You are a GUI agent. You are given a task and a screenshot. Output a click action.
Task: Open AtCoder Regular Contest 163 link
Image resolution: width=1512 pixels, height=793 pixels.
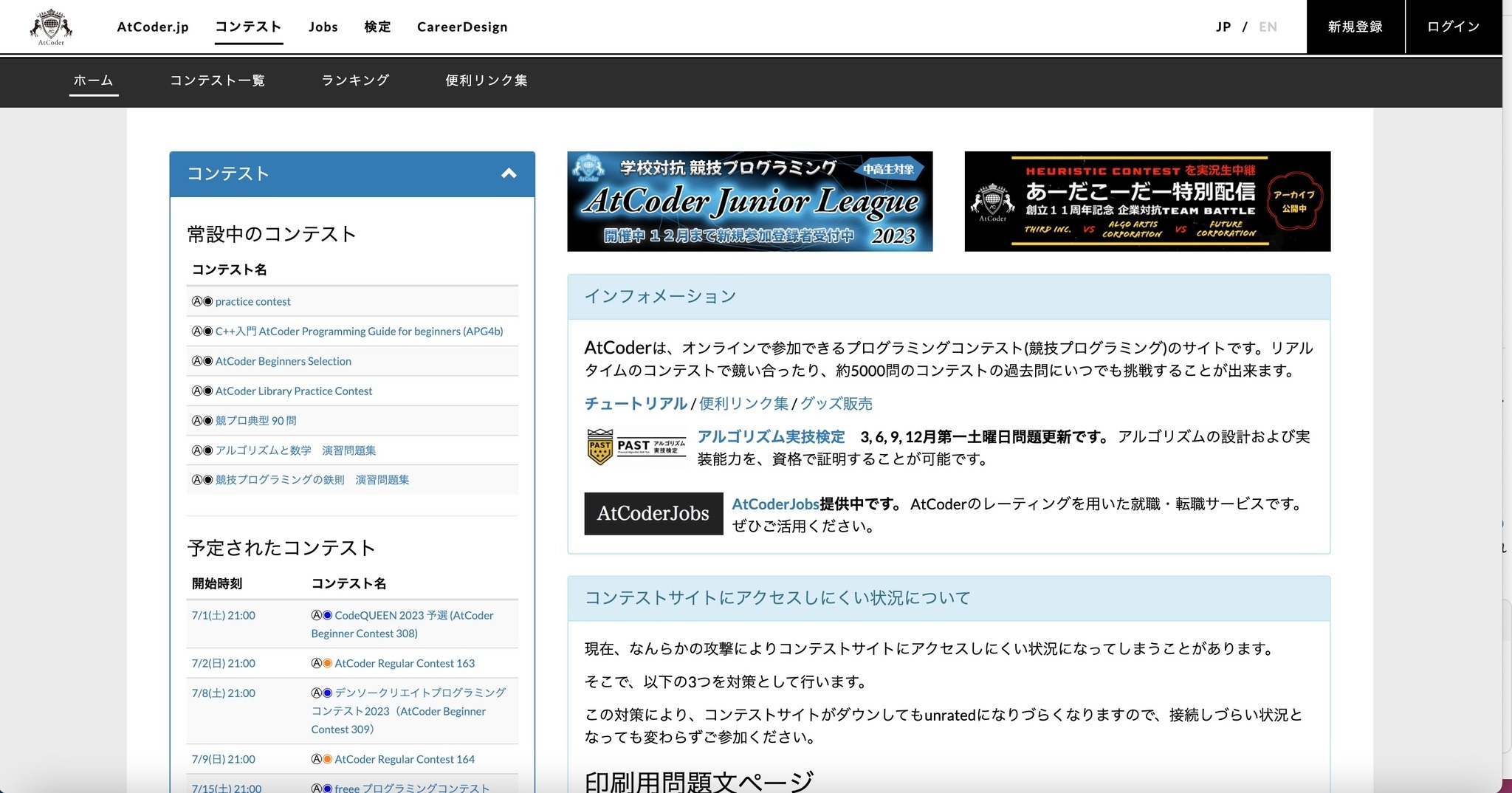point(404,664)
